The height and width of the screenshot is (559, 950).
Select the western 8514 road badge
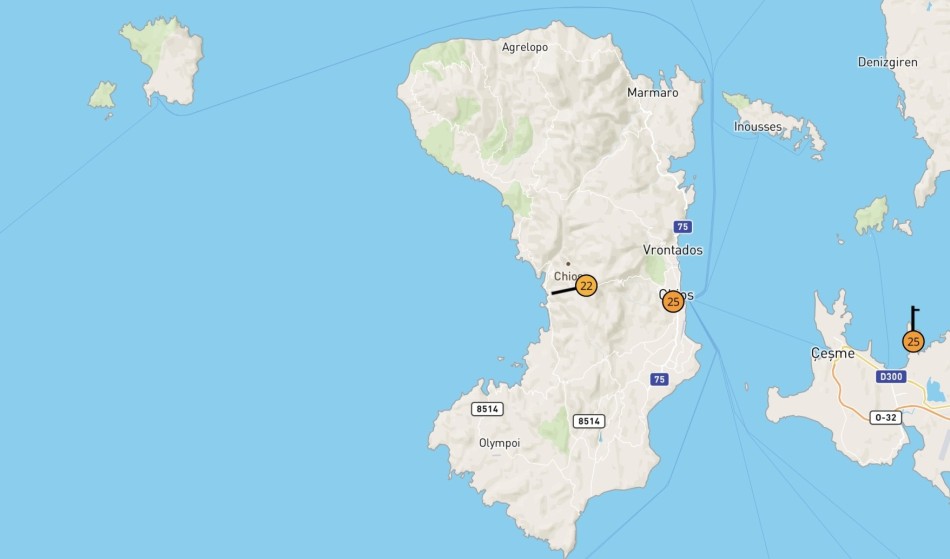pos(487,409)
